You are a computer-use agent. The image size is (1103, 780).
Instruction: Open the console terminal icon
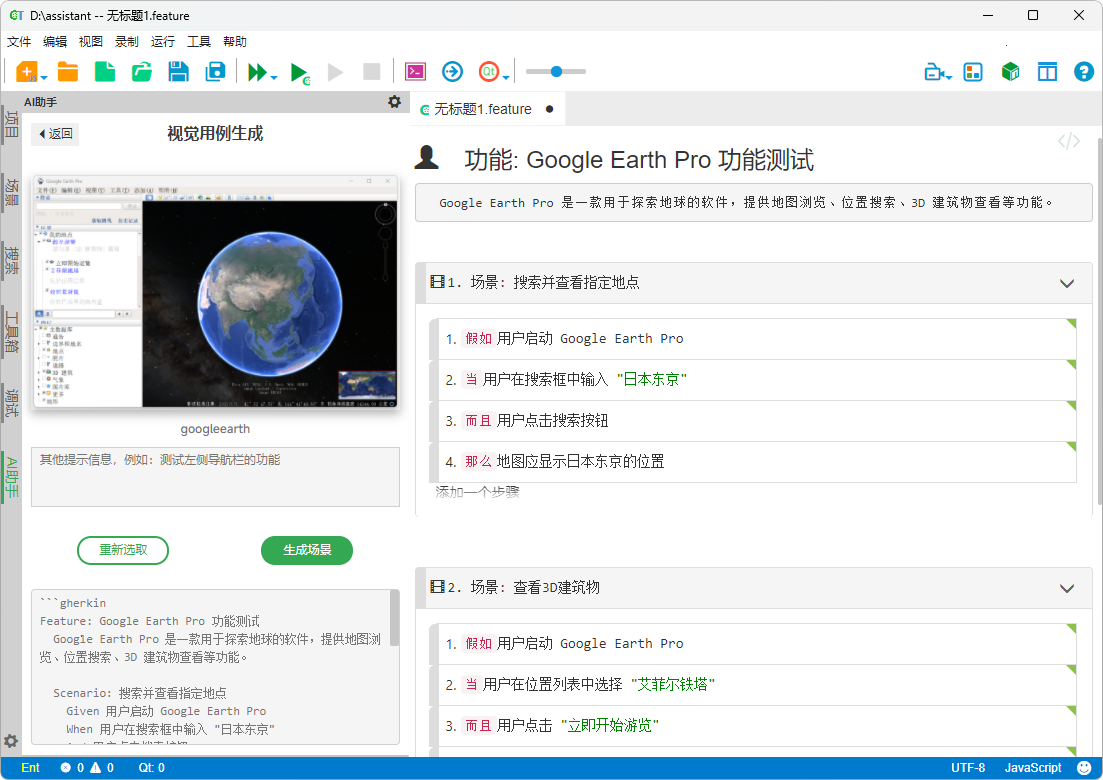coord(416,72)
